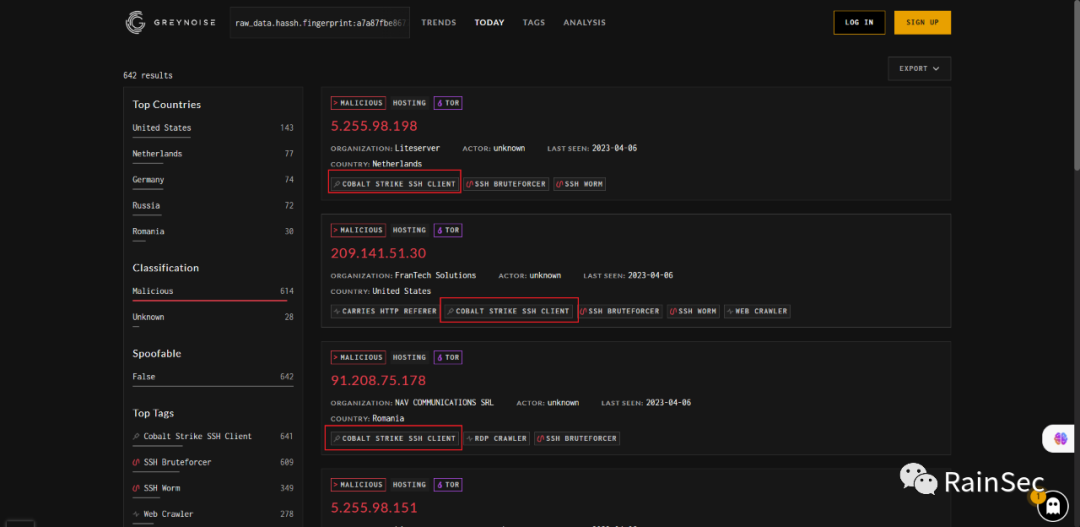The width and height of the screenshot is (1080, 527).
Task: Open IP address 91.208.75.178
Action: click(x=378, y=381)
